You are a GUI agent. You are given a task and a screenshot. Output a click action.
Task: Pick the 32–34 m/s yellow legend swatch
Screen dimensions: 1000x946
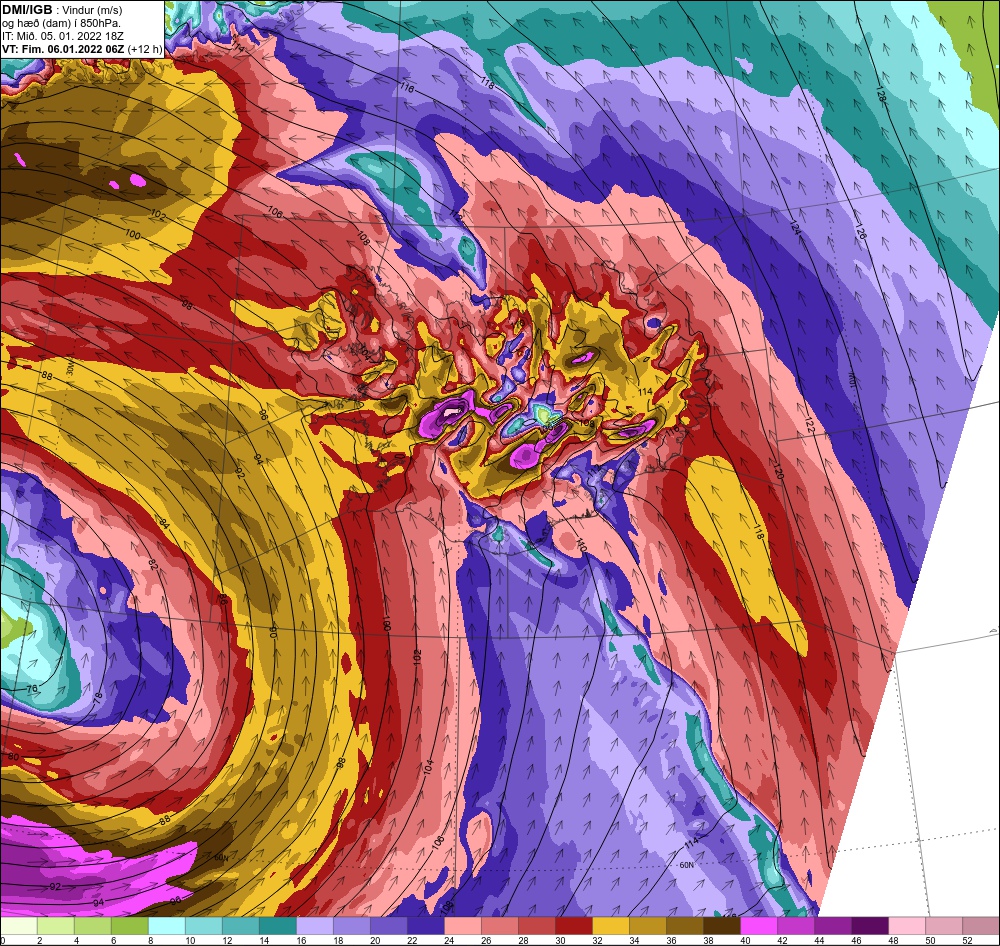611,926
